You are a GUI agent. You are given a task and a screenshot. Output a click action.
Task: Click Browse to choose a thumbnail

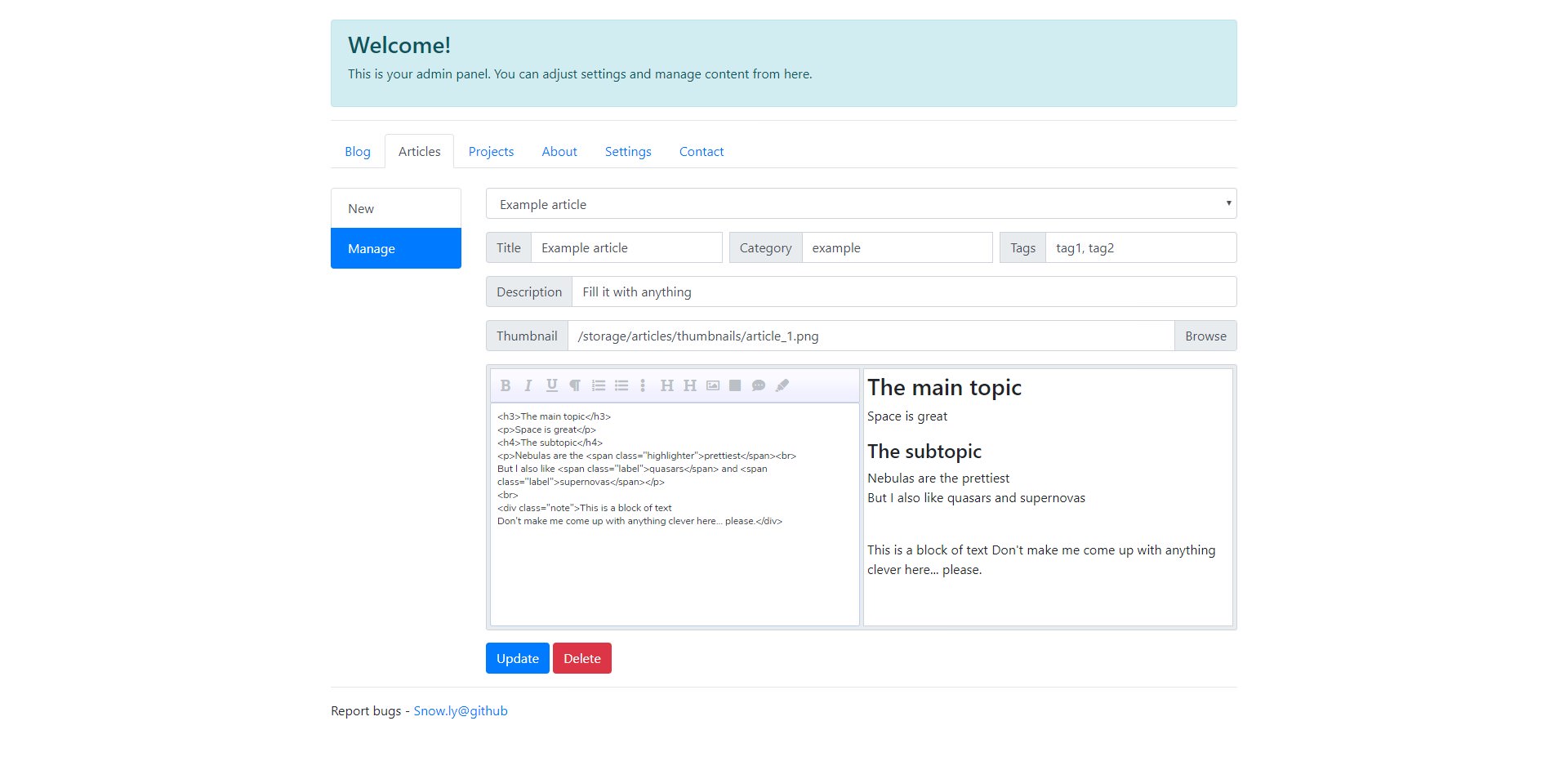pos(1205,336)
